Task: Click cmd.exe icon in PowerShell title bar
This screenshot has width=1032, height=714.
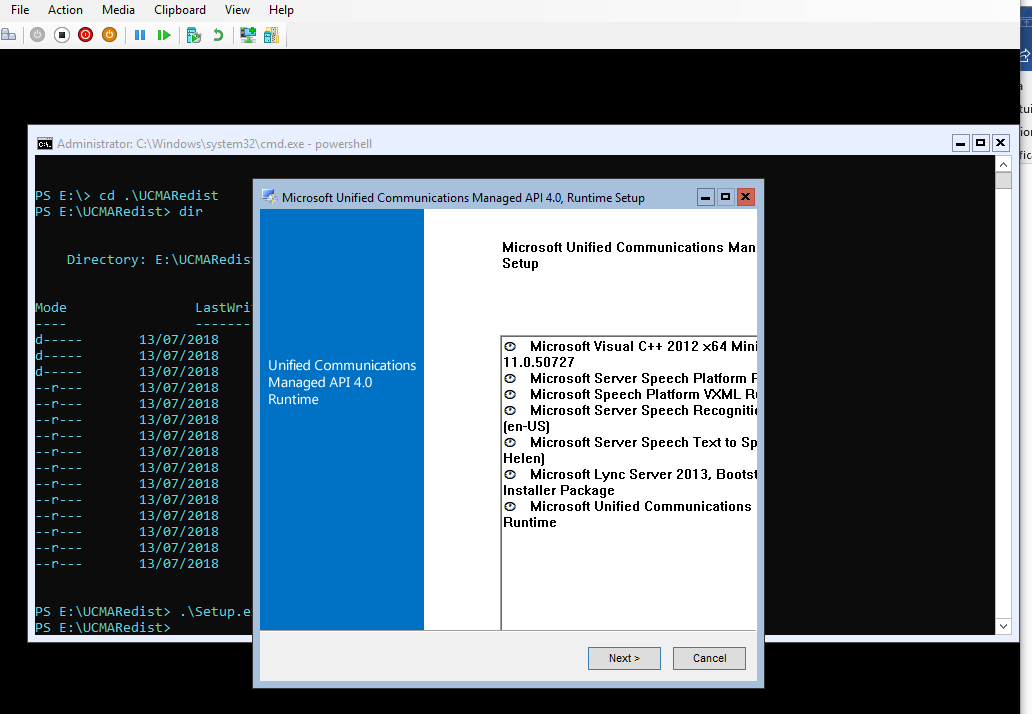Action: tap(45, 143)
